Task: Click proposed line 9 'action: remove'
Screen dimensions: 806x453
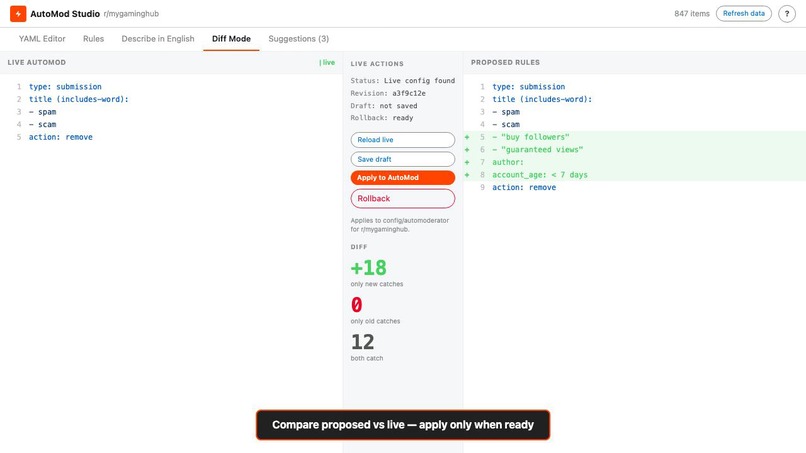Action: click(524, 187)
